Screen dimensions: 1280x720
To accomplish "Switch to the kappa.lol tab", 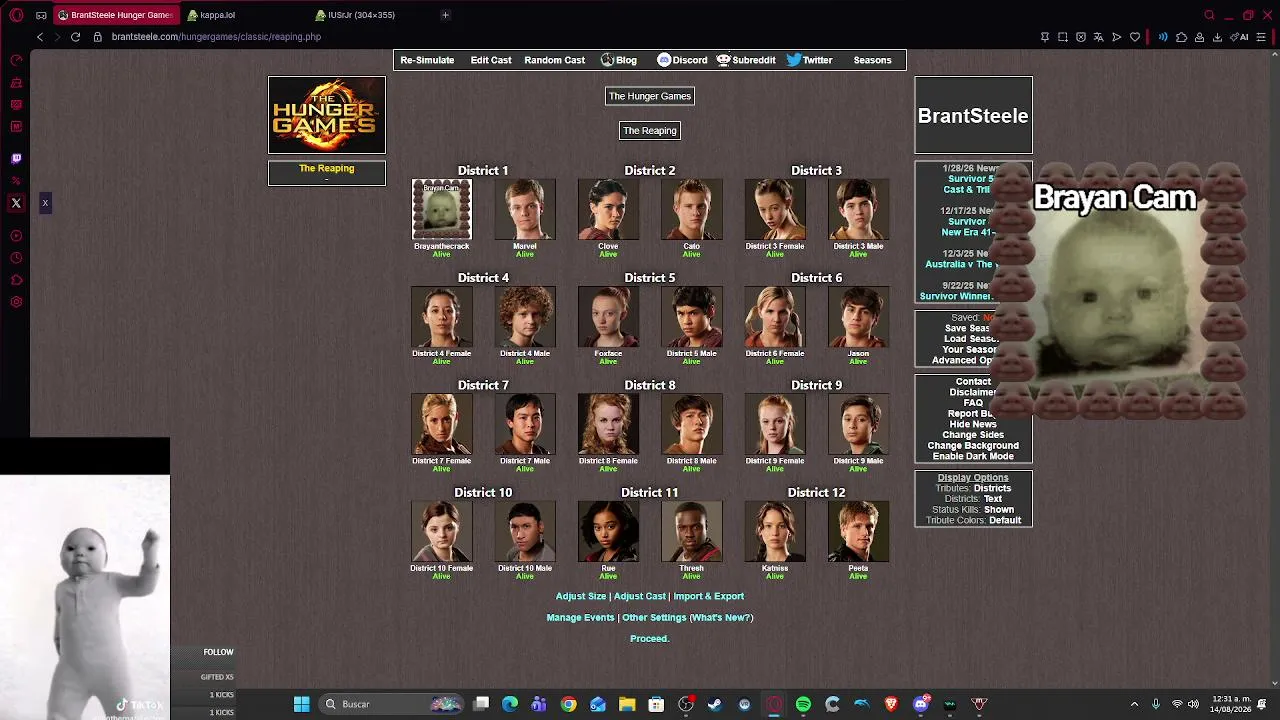I will tap(244, 15).
